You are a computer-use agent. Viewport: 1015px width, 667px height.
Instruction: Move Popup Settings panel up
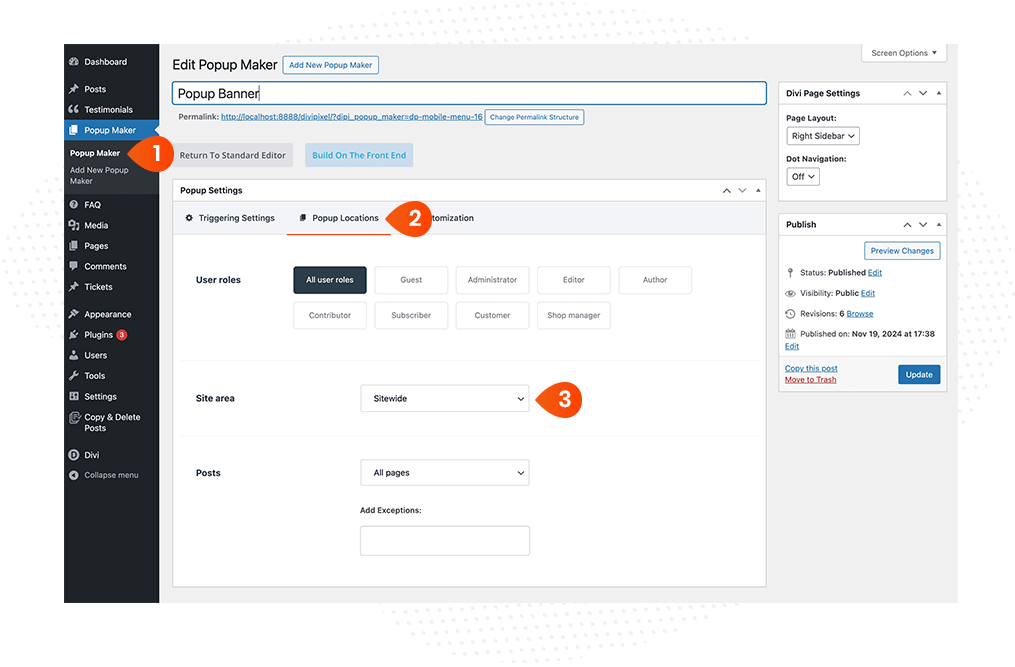[x=726, y=190]
